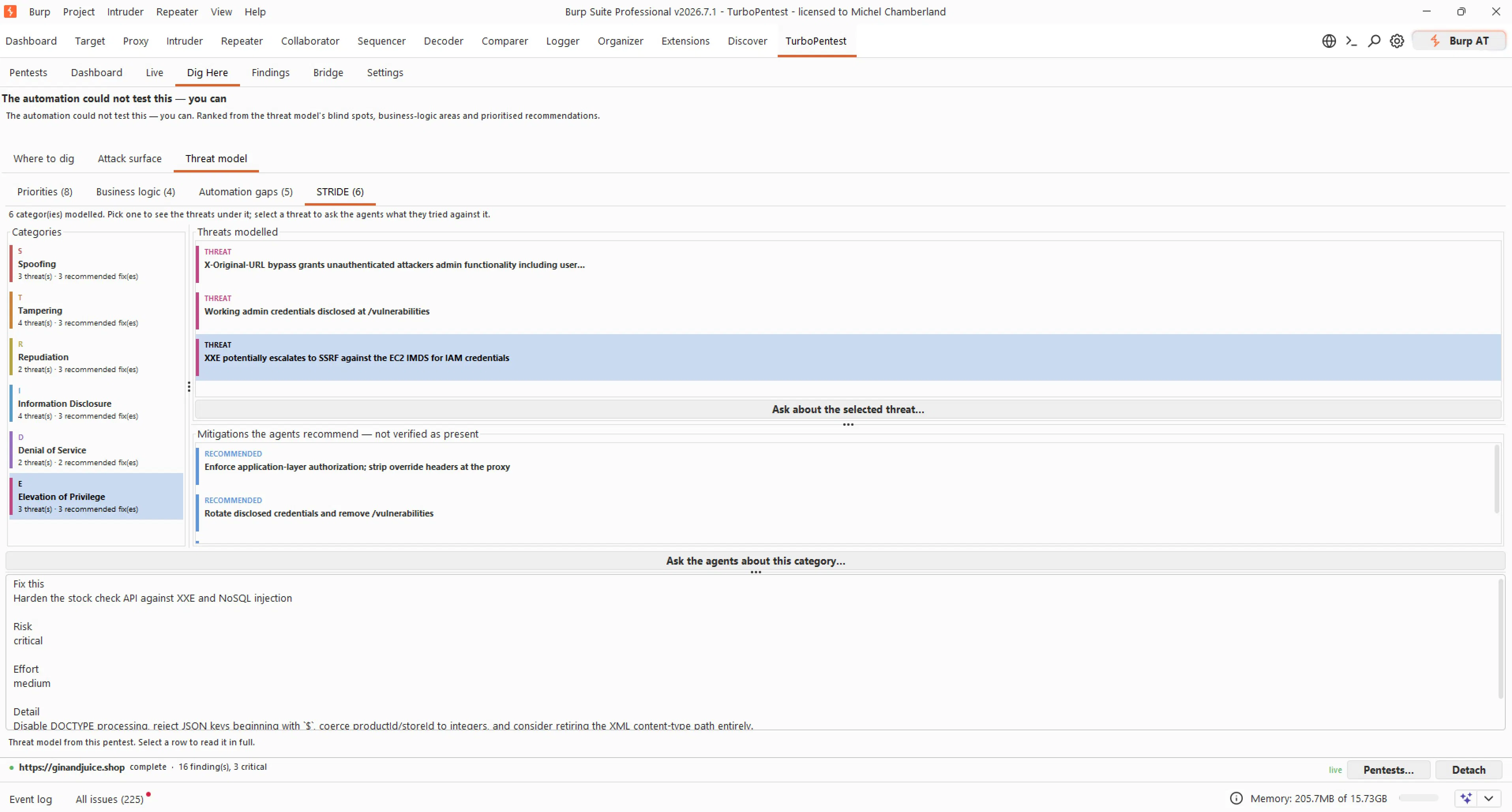The width and height of the screenshot is (1512, 812).
Task: Select the TurboPentest tab
Action: point(816,41)
